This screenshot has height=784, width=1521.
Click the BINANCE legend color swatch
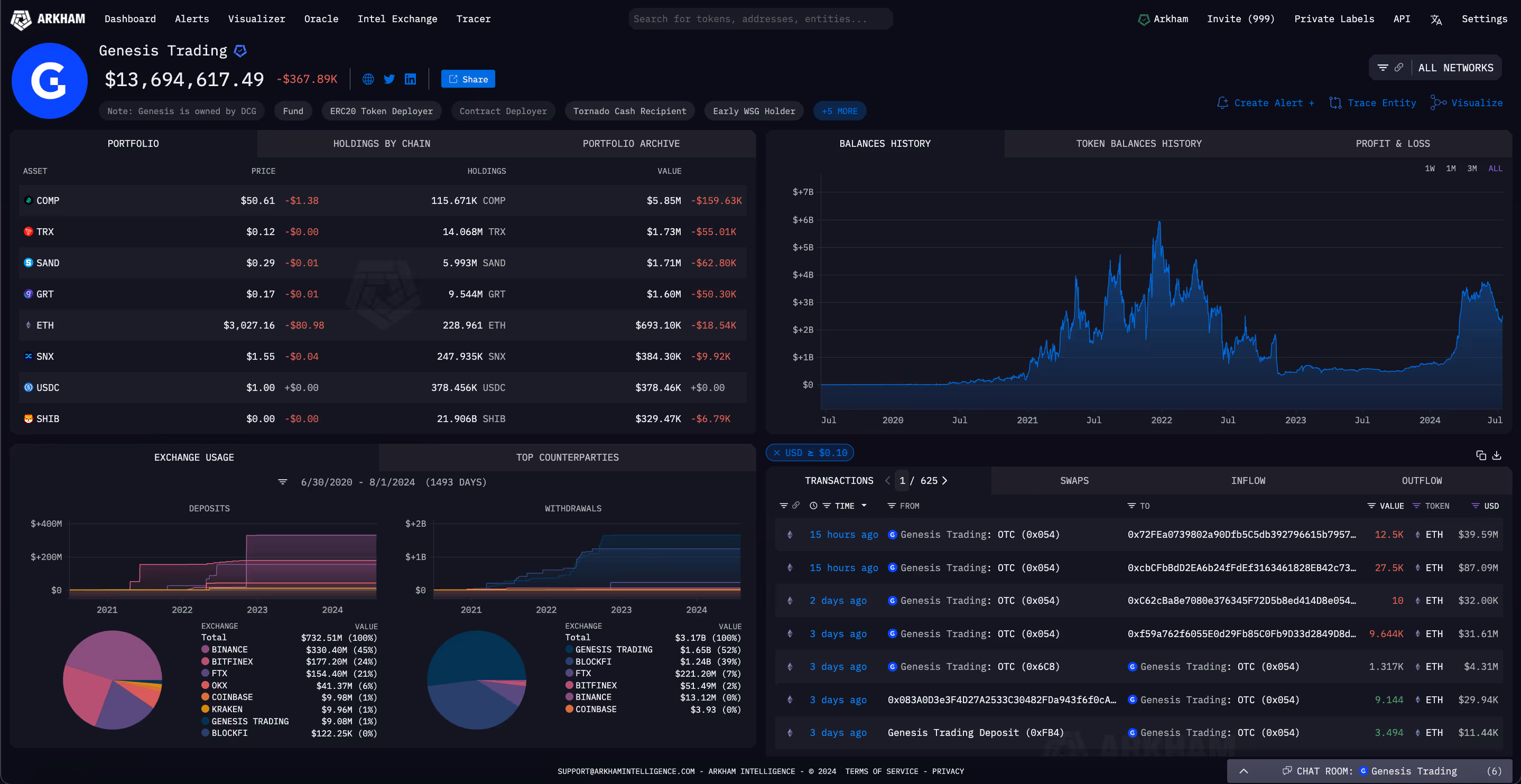(x=206, y=649)
